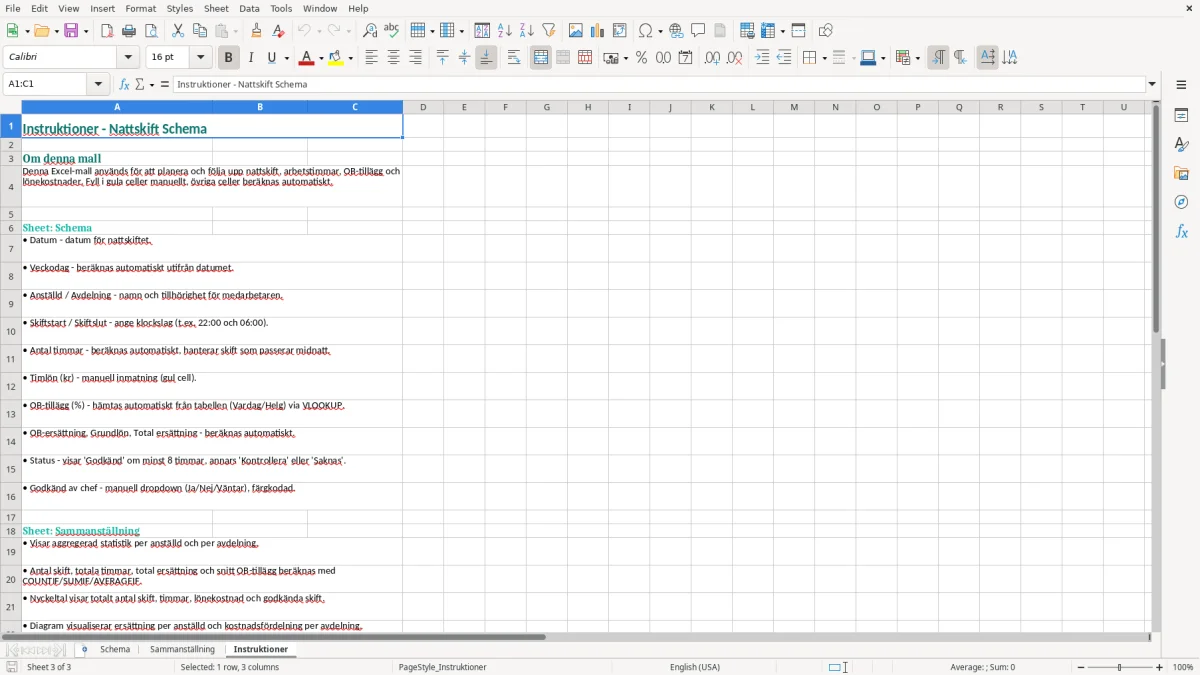Expand the formula bar

click(1152, 85)
